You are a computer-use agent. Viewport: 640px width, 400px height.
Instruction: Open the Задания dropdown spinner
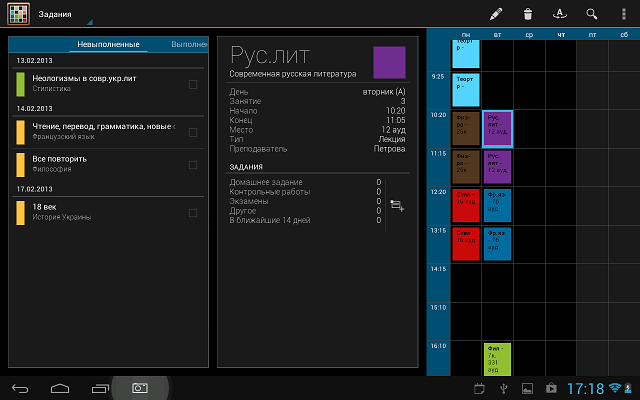65,14
